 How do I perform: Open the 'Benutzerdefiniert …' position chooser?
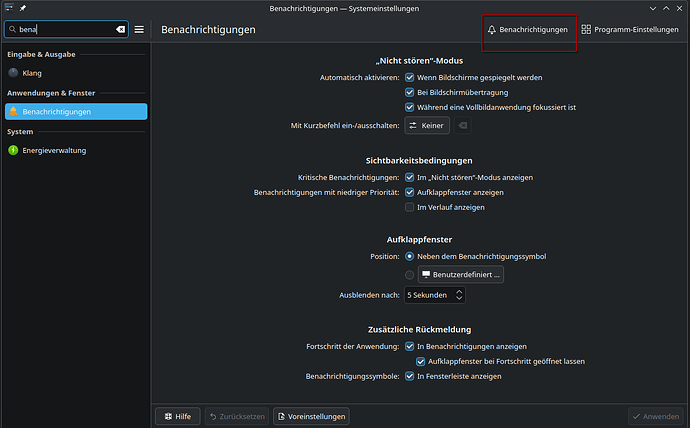click(x=460, y=274)
